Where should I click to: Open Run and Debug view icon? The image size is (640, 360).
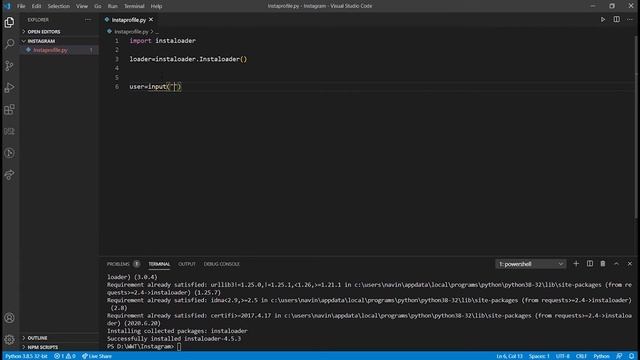coord(9,87)
